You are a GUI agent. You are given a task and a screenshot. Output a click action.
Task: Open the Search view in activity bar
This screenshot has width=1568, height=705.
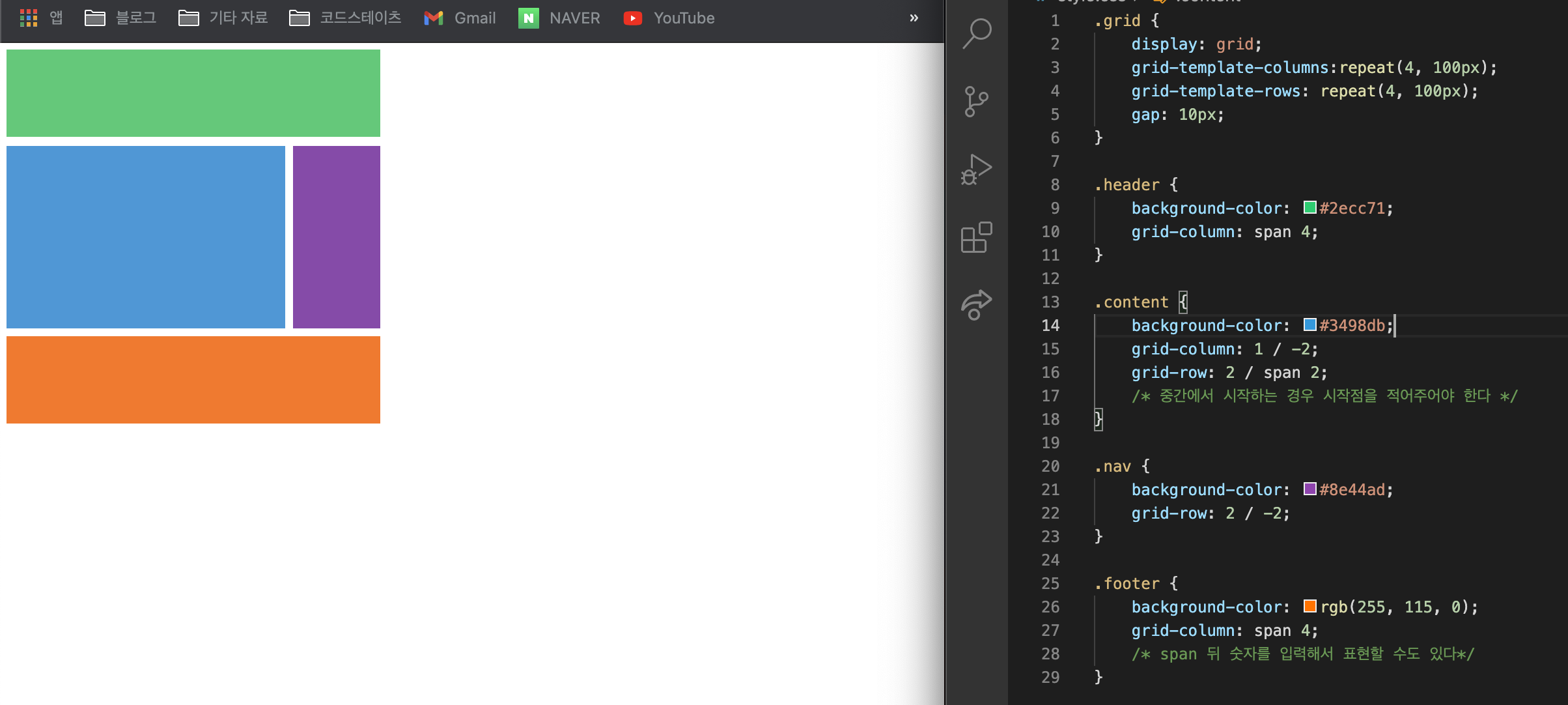pyautogui.click(x=976, y=33)
